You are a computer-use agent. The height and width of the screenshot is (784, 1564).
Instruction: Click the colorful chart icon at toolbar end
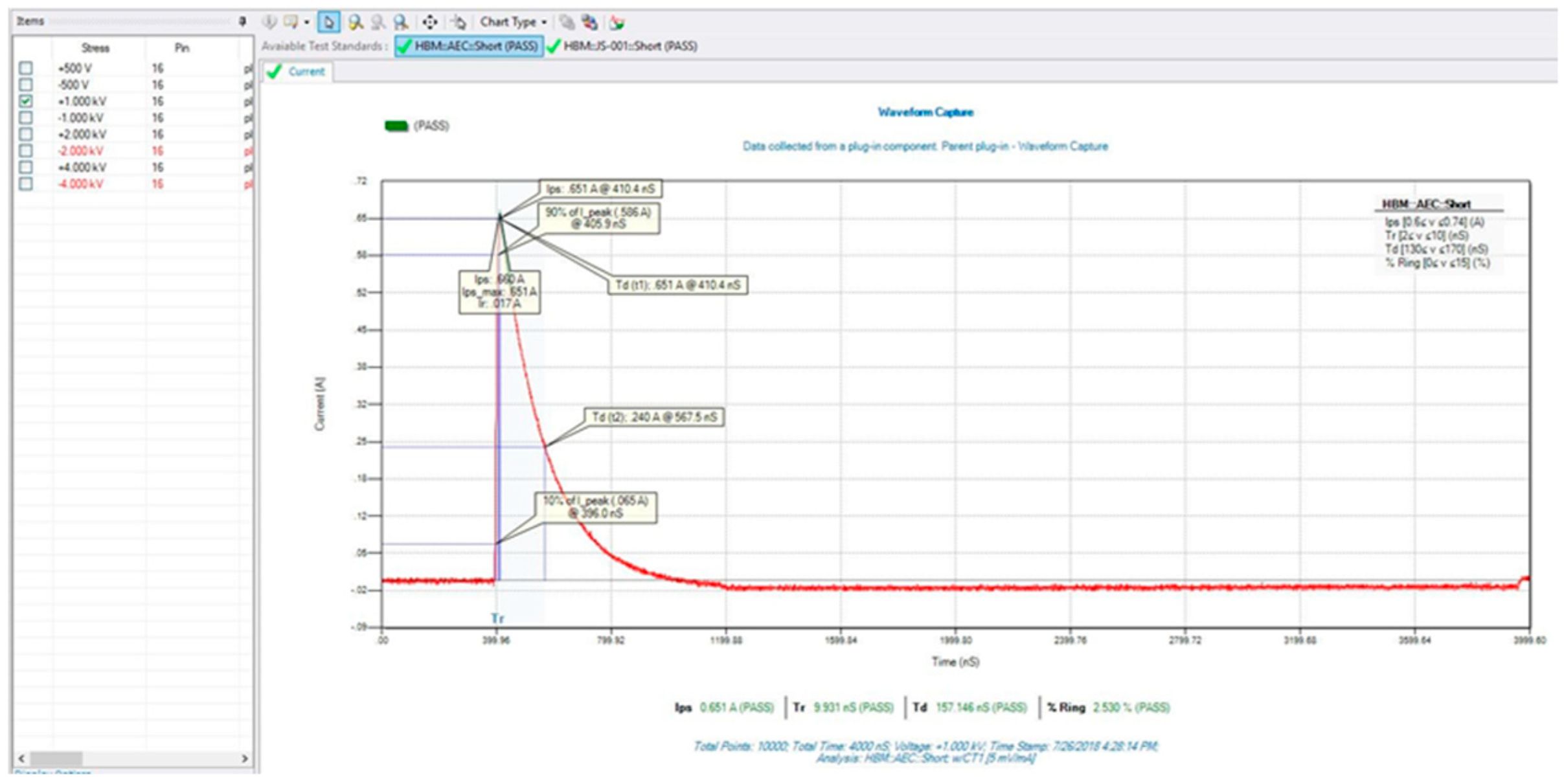[x=617, y=23]
